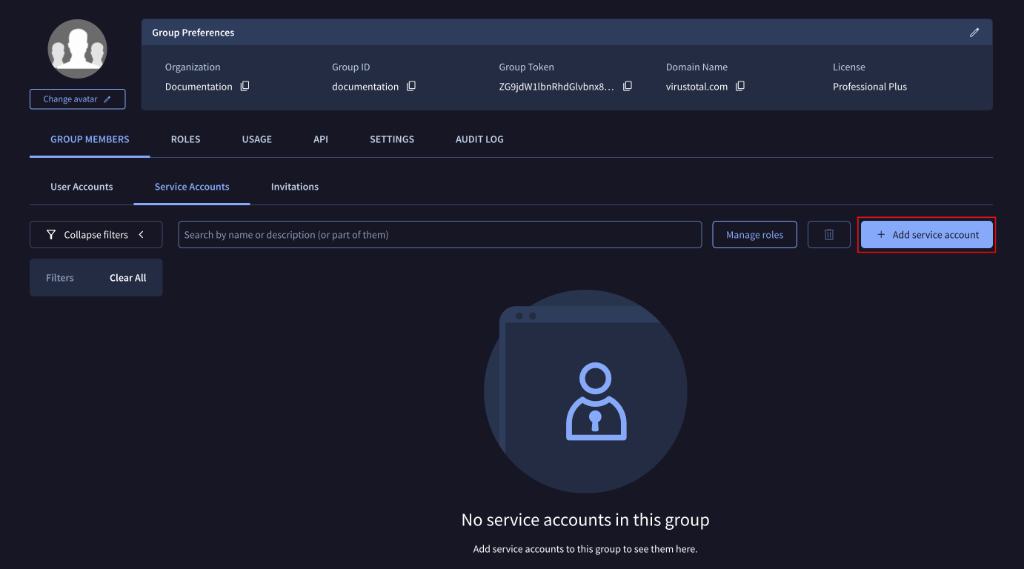Click the group avatar image
Image resolution: width=1024 pixels, height=569 pixels.
(77, 49)
